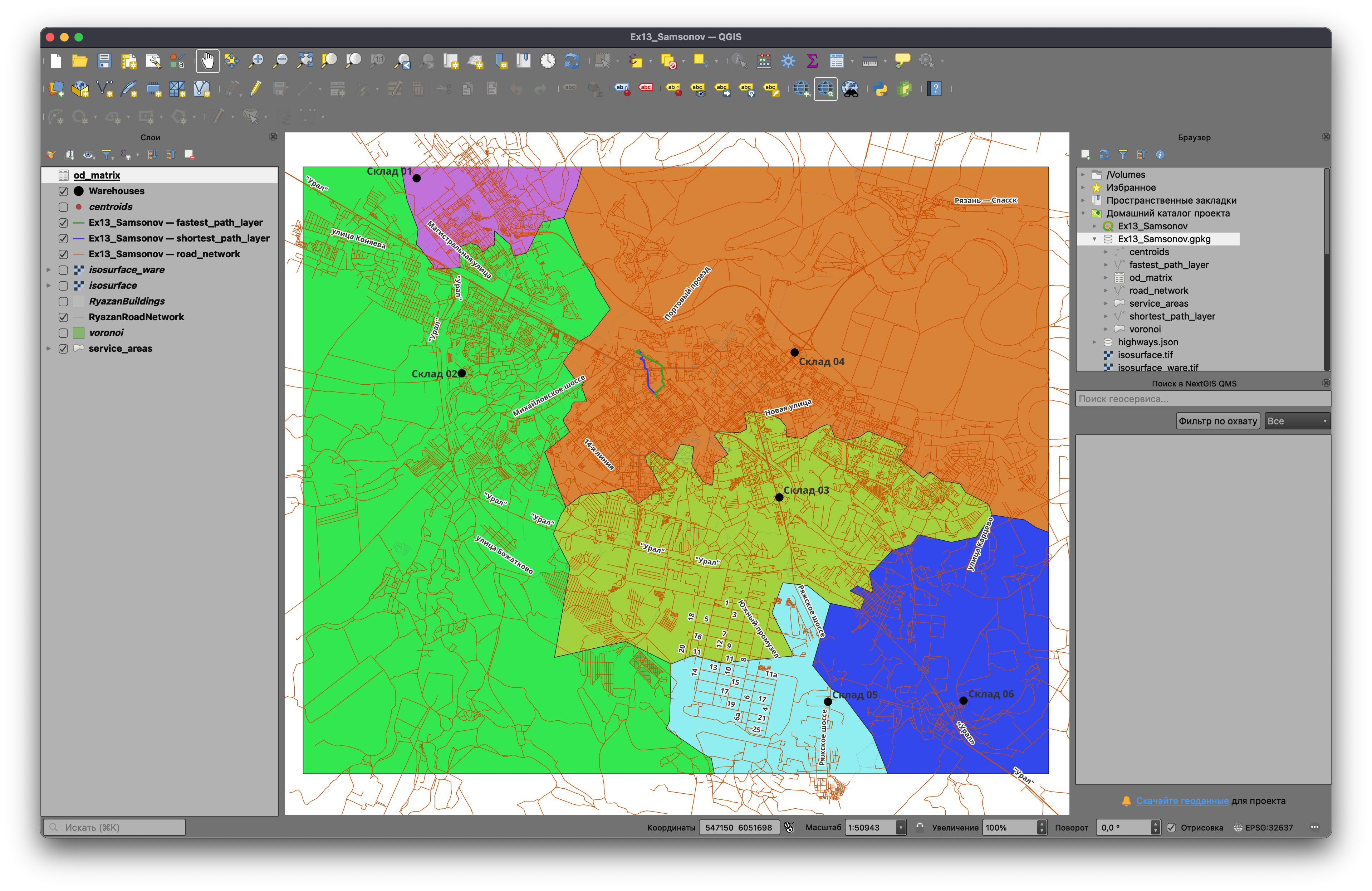Image resolution: width=1372 pixels, height=891 pixels.
Task: Select the od_matrix layer entry
Action: point(97,175)
